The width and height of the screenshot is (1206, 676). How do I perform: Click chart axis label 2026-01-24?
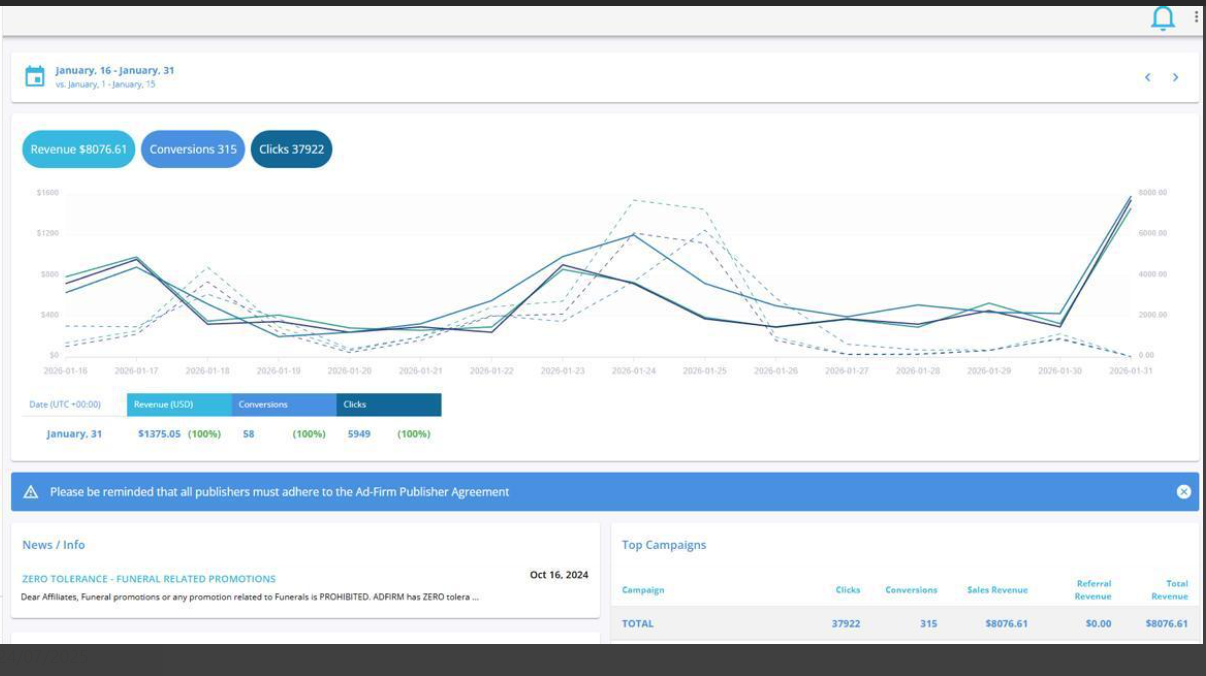pos(634,371)
